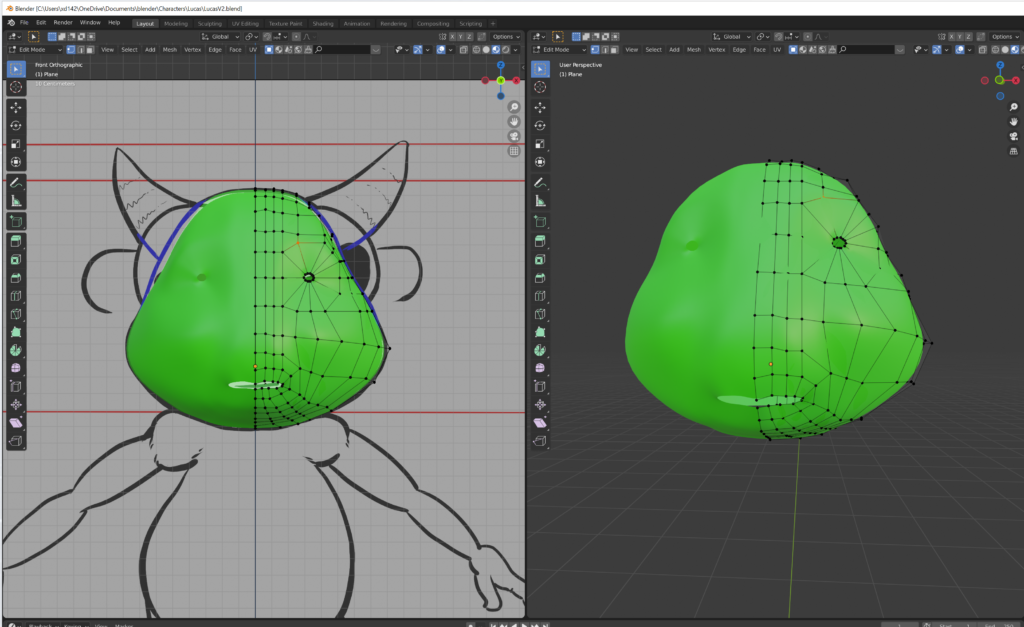Open the Render menu
1024x627 pixels.
[62, 21]
